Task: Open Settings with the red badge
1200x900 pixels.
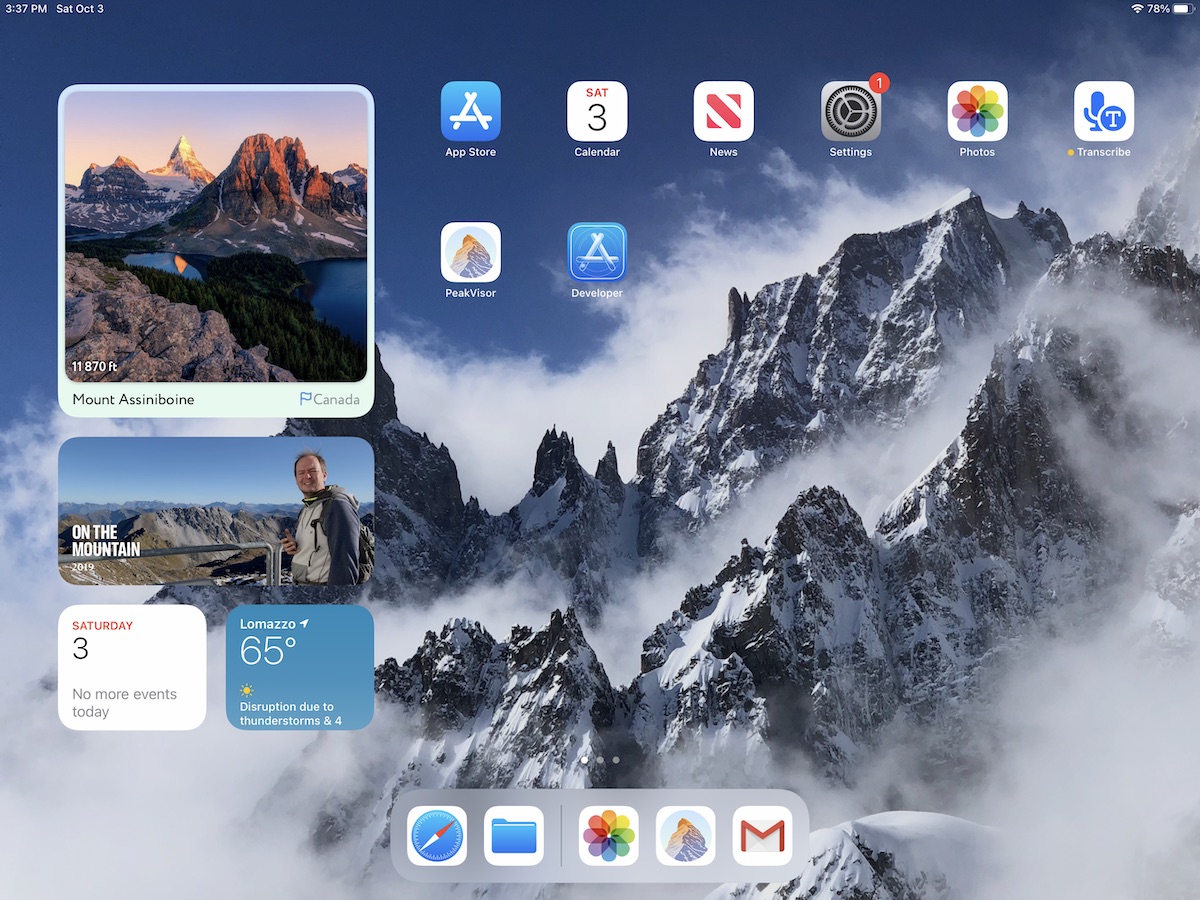Action: pos(850,112)
